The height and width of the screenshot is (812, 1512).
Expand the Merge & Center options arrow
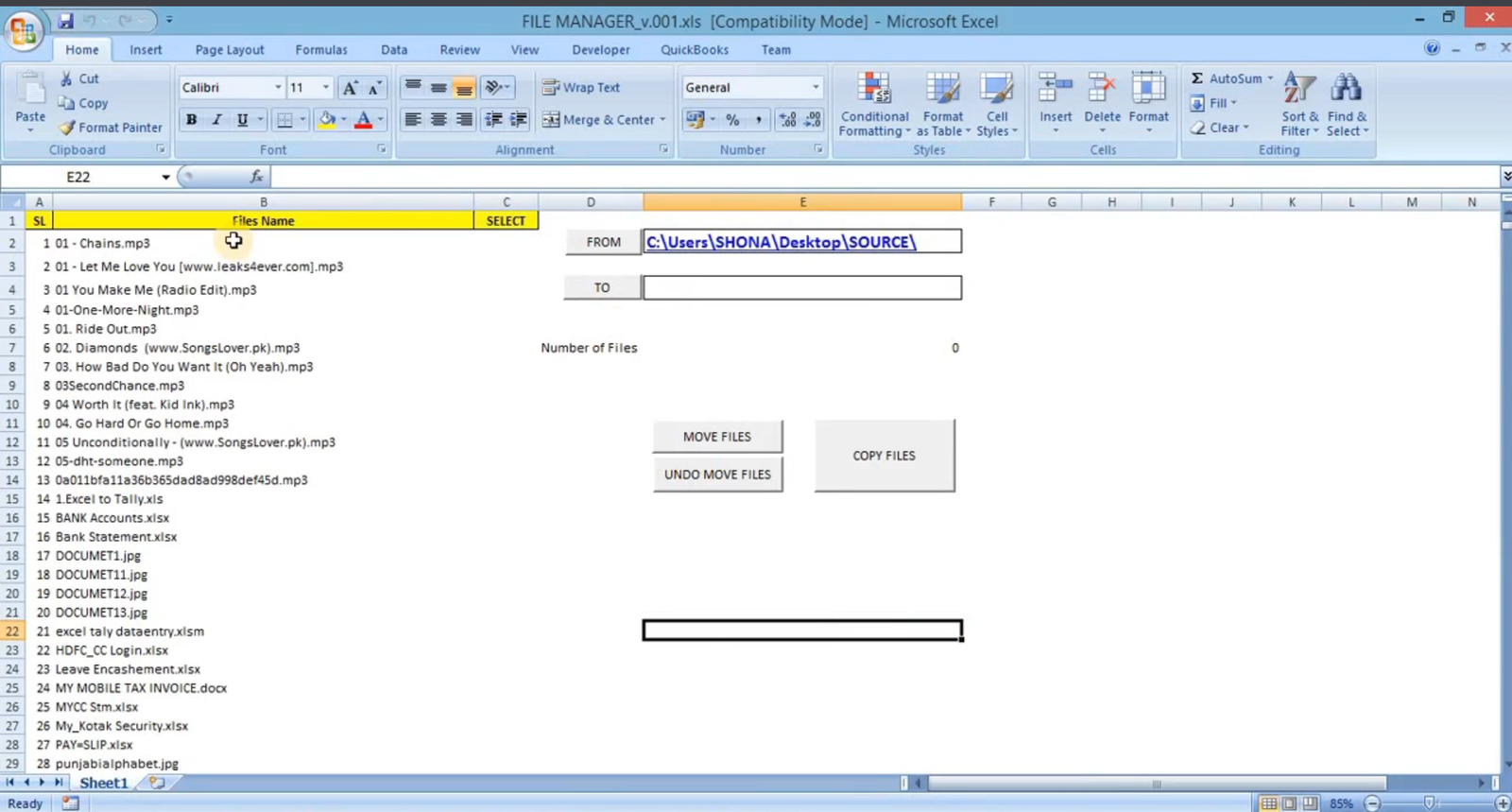[x=662, y=120]
